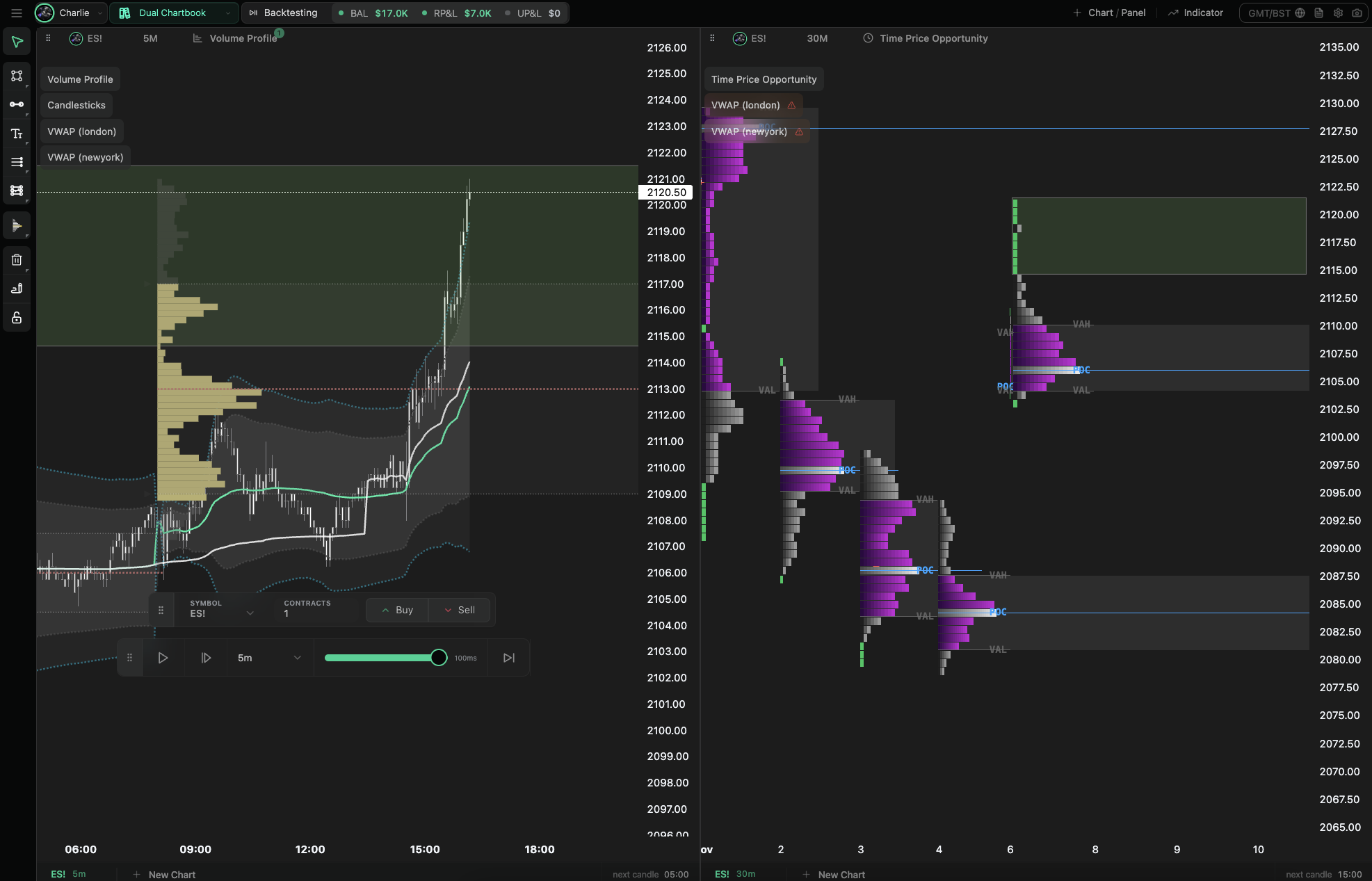This screenshot has width=1372, height=881.
Task: Click the 2120.50 current price label
Action: point(666,193)
